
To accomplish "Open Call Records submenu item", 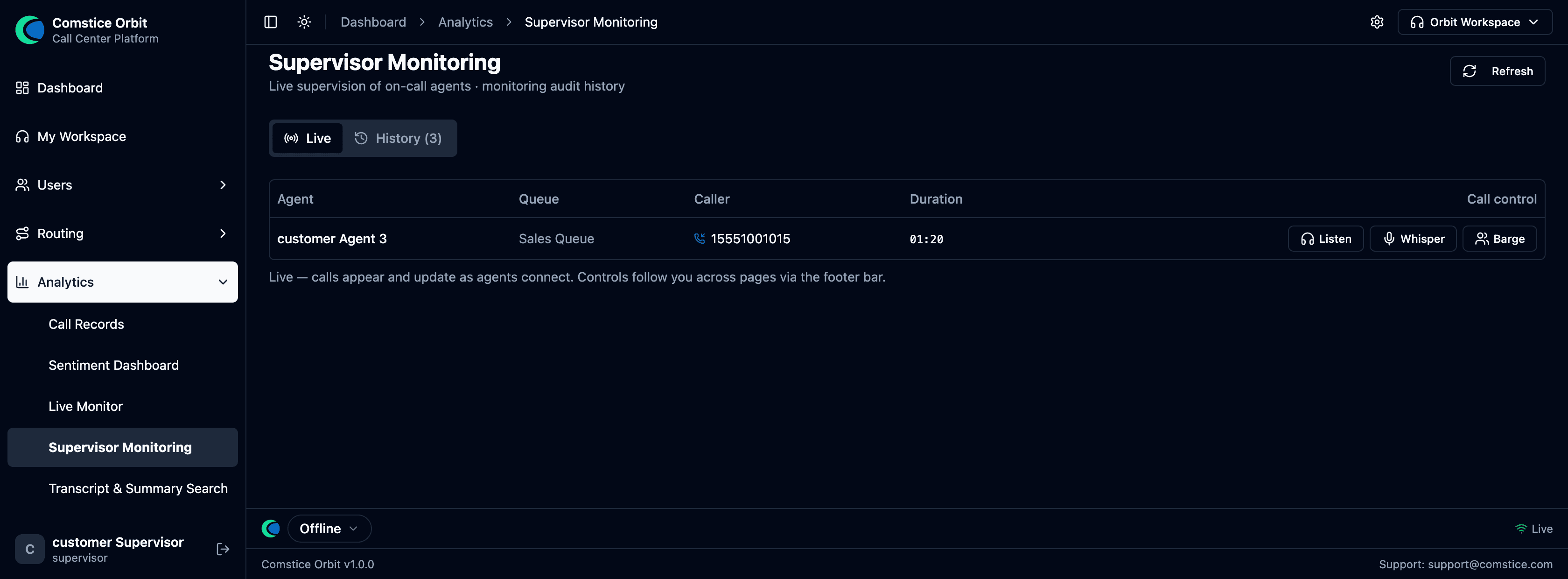I will point(86,324).
